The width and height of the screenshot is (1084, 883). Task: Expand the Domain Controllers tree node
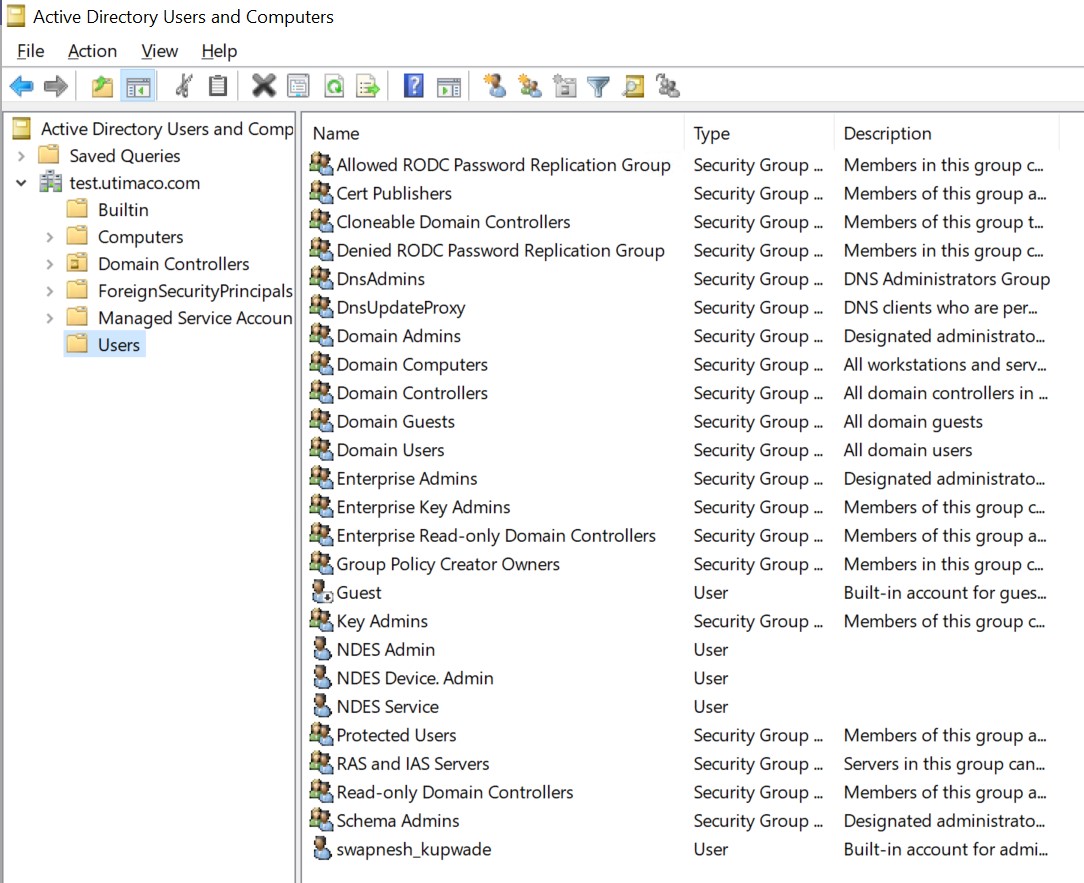[49, 264]
